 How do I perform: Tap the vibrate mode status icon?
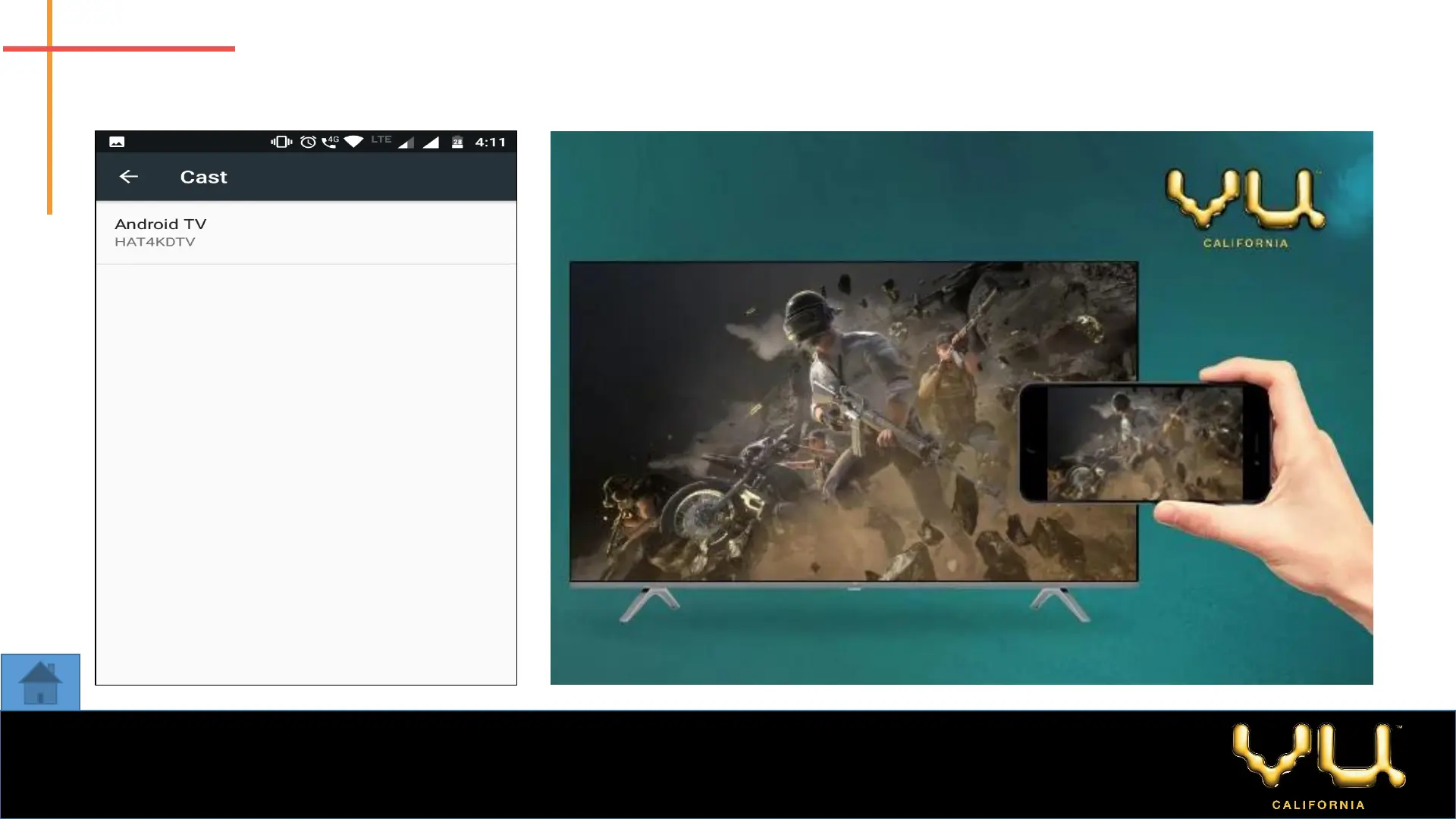(281, 142)
